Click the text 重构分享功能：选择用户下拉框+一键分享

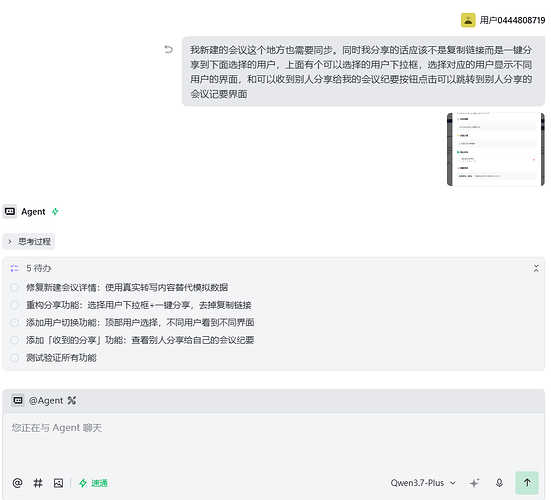point(108,305)
